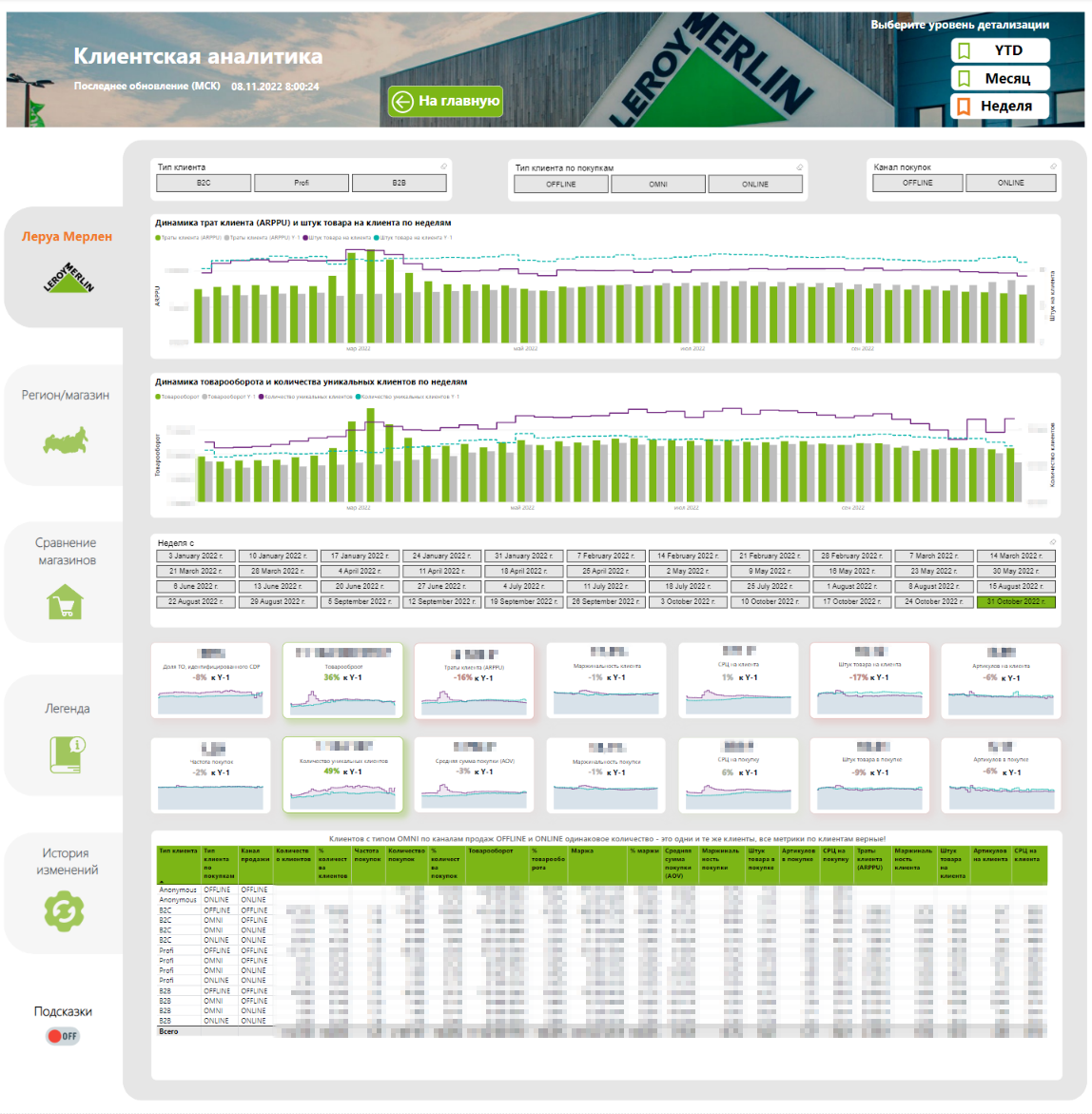
Task: Click the bookmark icon beside YTD
Action: pos(965,49)
